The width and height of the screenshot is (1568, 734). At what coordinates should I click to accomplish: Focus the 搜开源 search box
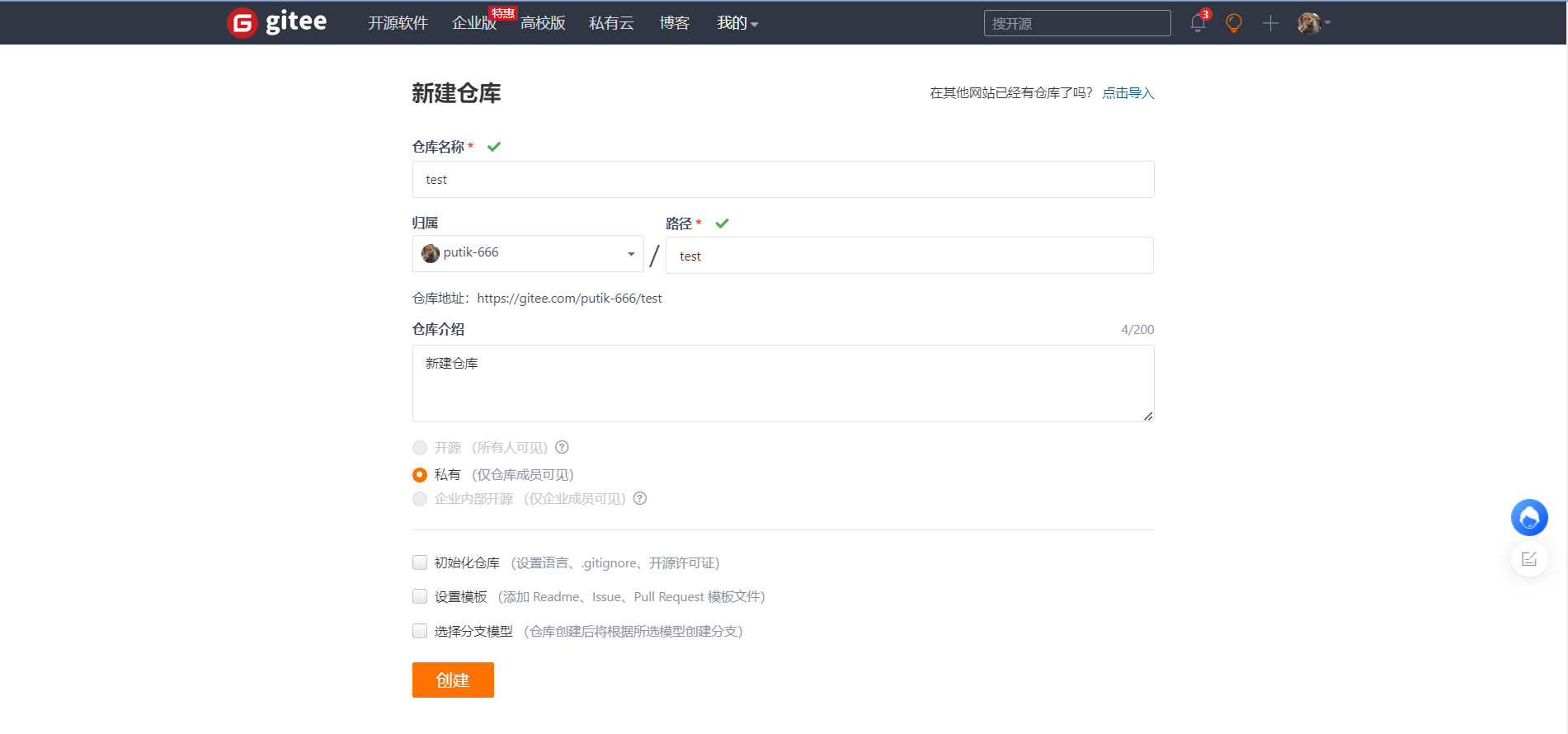click(1076, 23)
